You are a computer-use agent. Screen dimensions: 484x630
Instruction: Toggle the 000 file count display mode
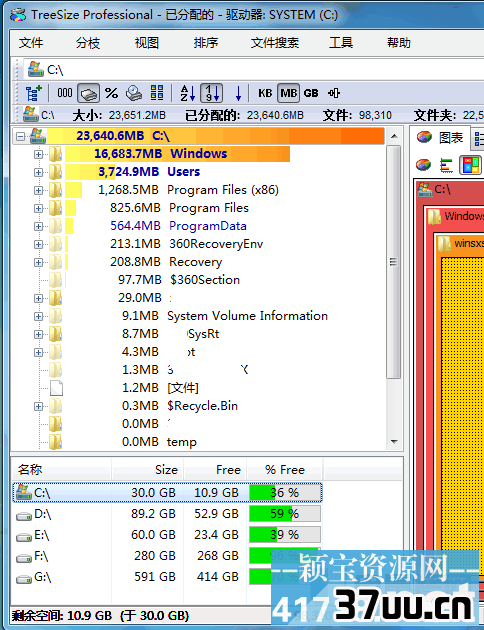(x=64, y=93)
